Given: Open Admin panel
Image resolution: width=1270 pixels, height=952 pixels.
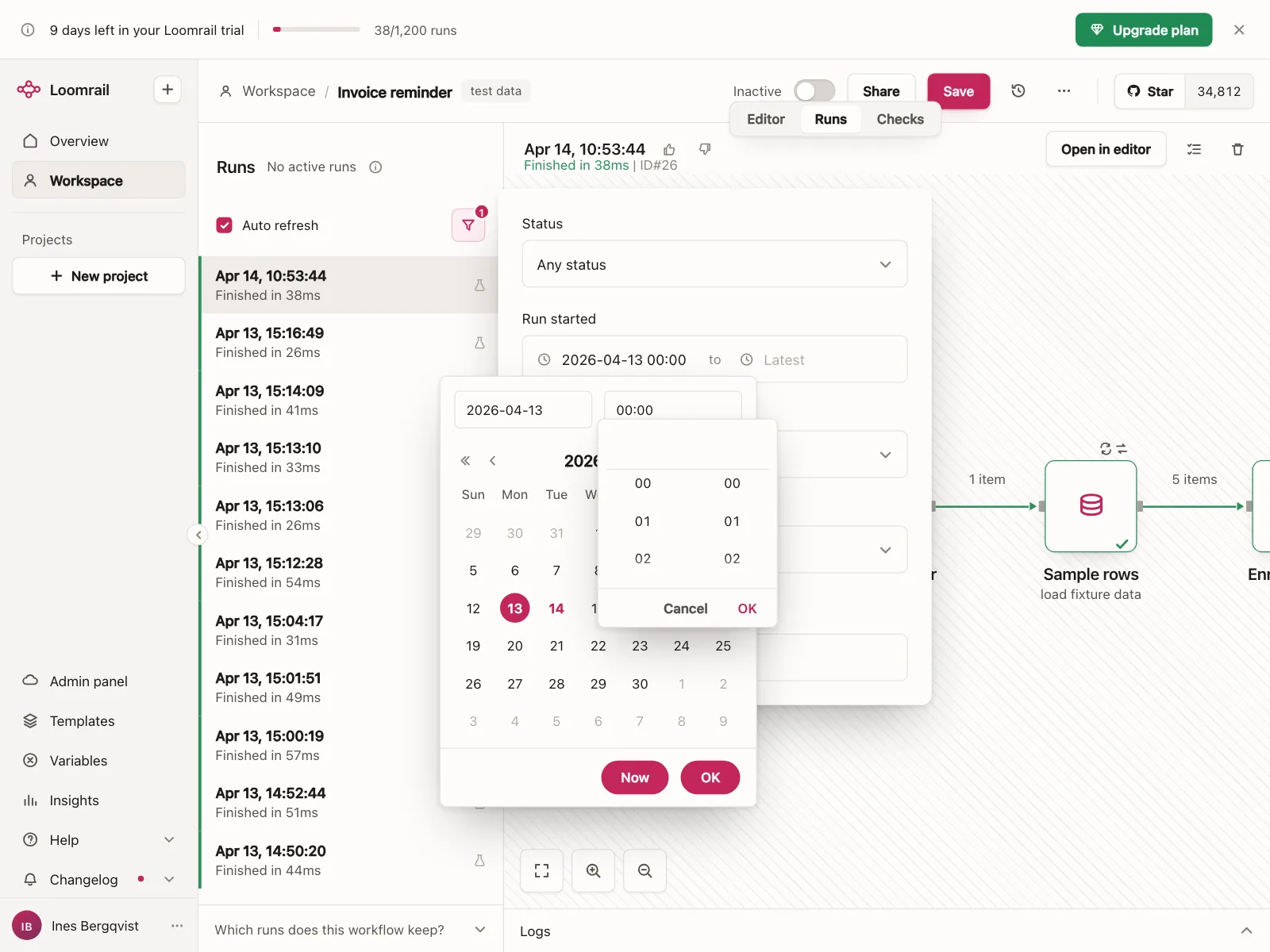Looking at the screenshot, I should pyautogui.click(x=98, y=681).
